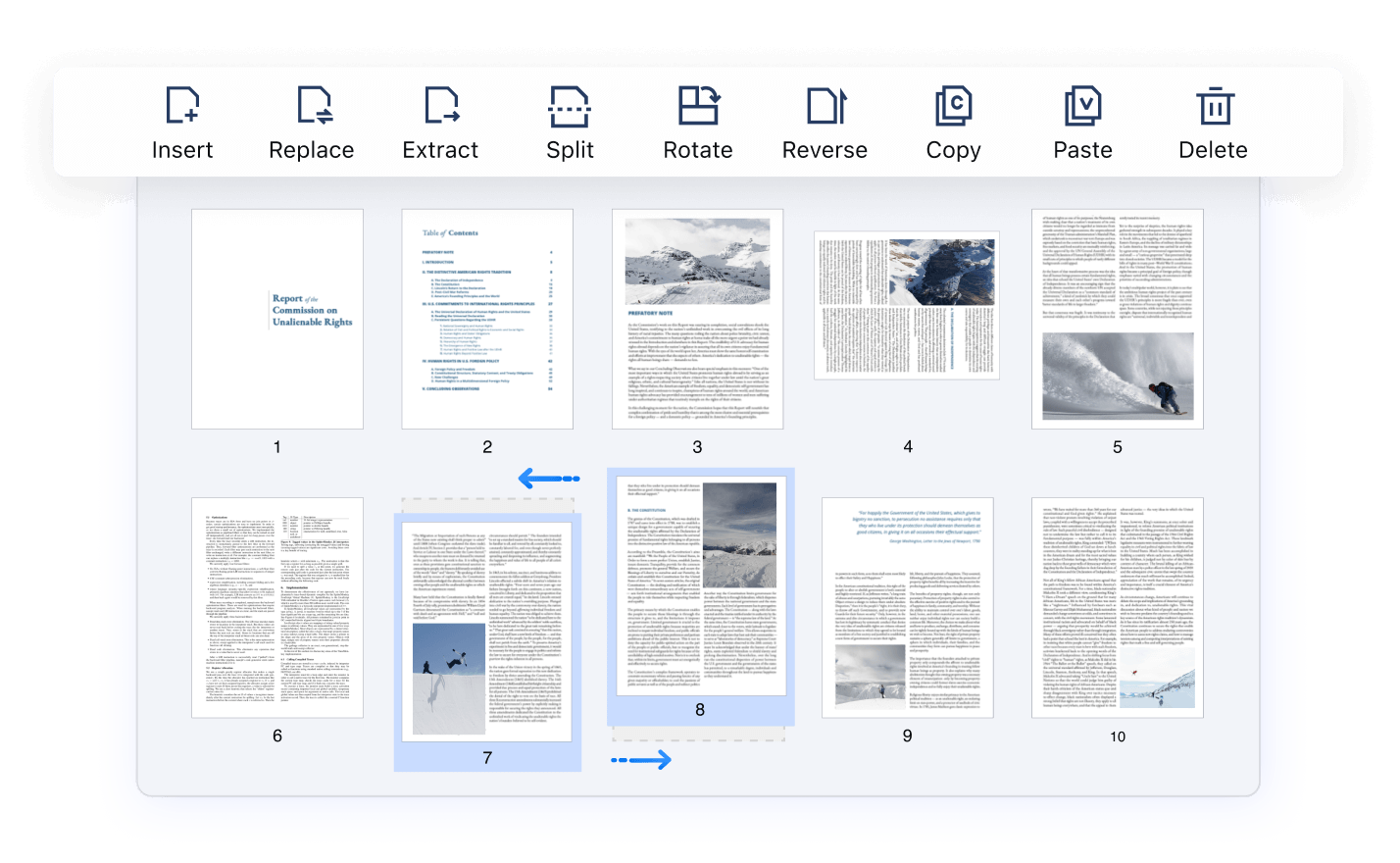Pick the page 9 thumbnail

907,608
